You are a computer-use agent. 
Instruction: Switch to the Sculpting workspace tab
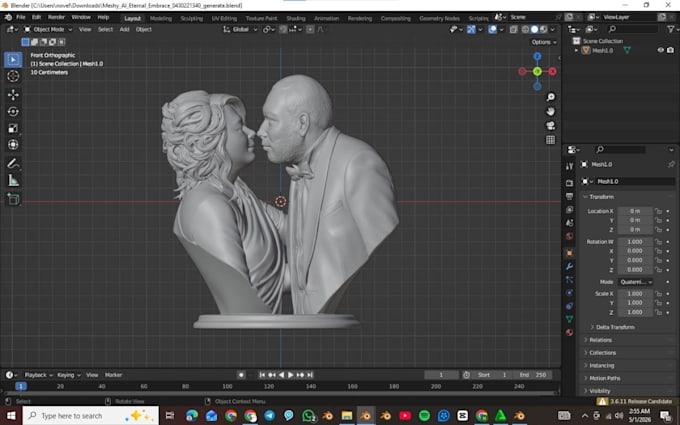click(x=192, y=18)
